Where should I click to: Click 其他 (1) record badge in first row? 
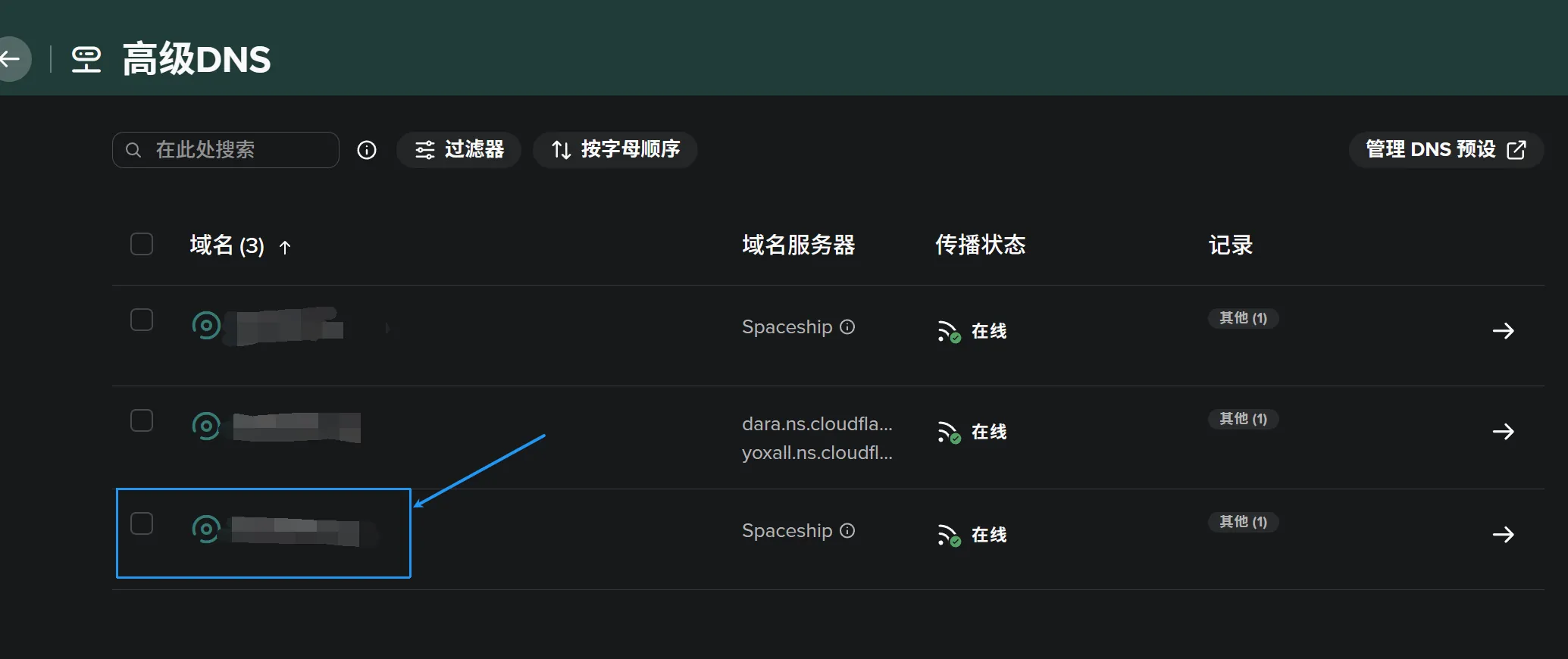click(1243, 318)
